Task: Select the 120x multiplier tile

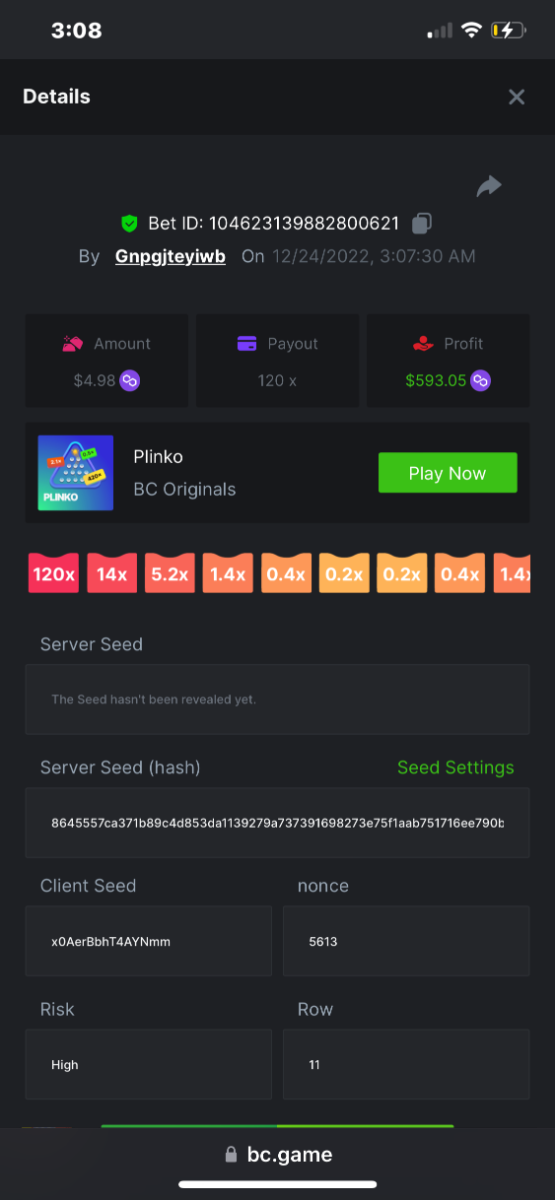Action: pos(53,574)
